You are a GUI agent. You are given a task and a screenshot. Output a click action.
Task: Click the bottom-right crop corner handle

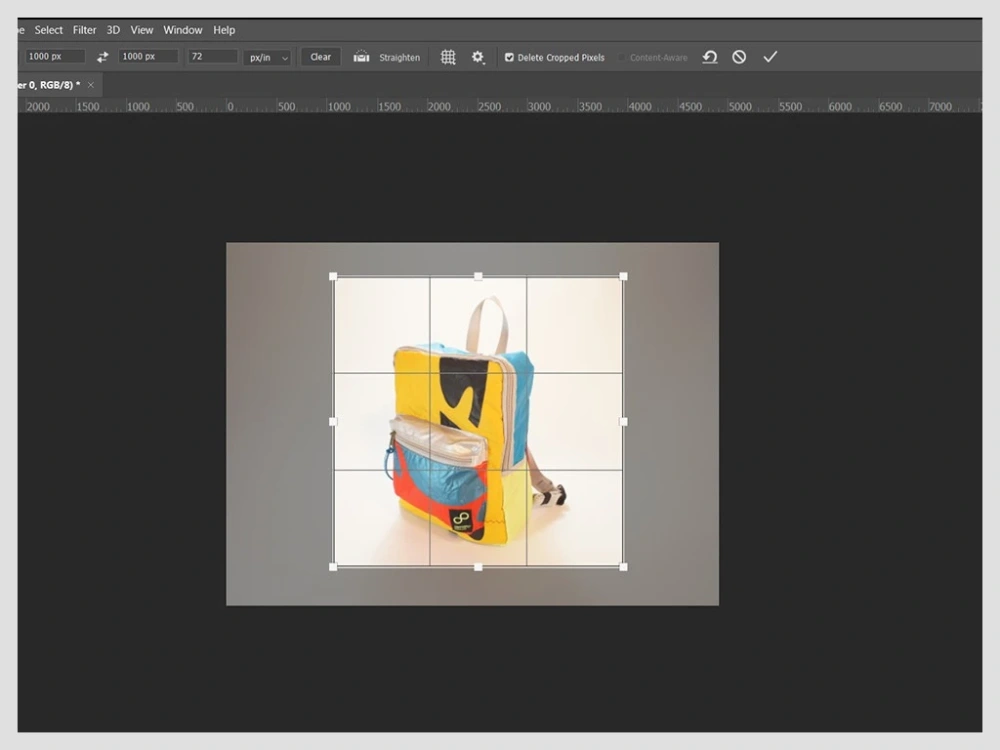tap(623, 566)
